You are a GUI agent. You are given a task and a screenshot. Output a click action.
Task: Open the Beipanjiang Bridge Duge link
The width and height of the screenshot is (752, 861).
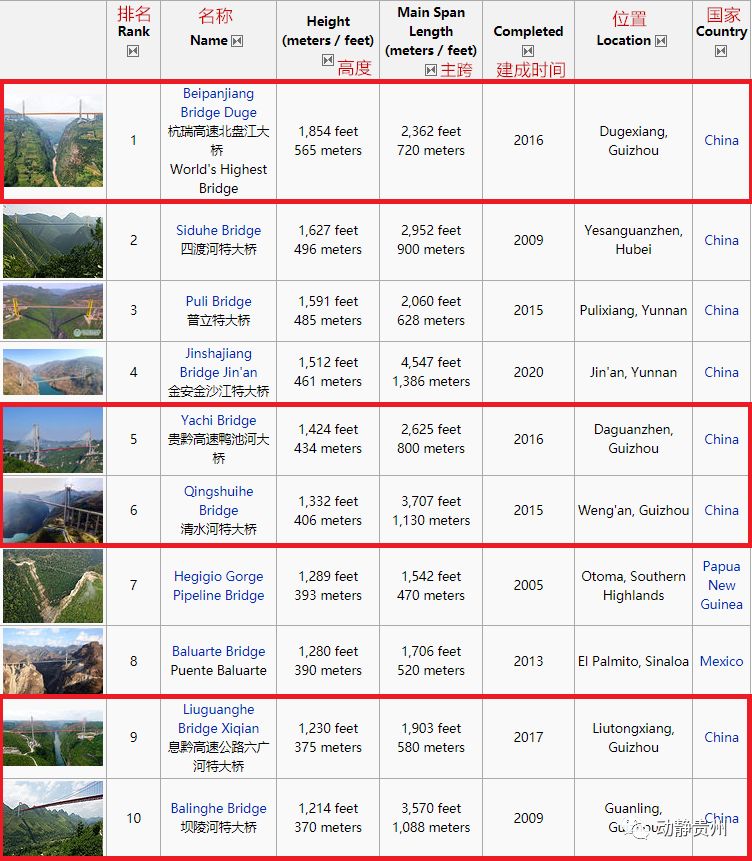click(x=218, y=103)
